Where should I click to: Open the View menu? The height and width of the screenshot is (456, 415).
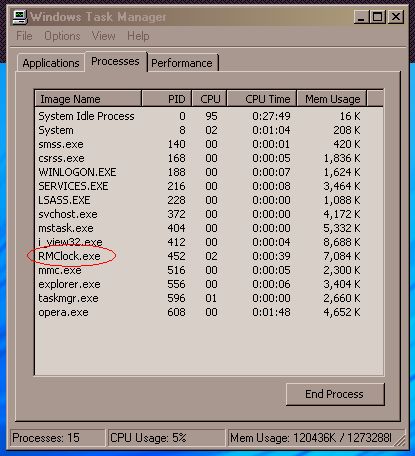click(x=104, y=36)
